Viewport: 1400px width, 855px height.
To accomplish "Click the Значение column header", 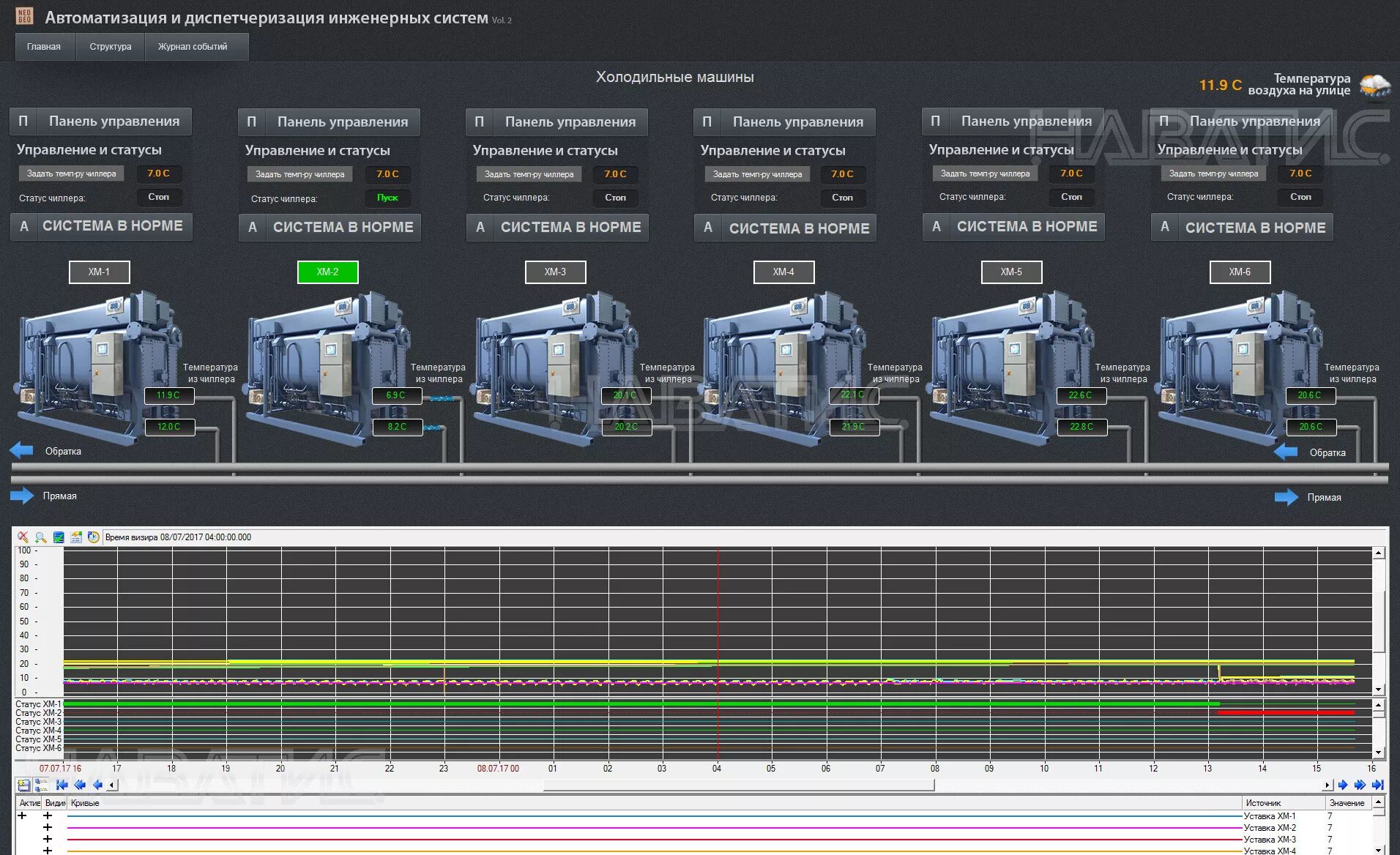I will point(1347,803).
